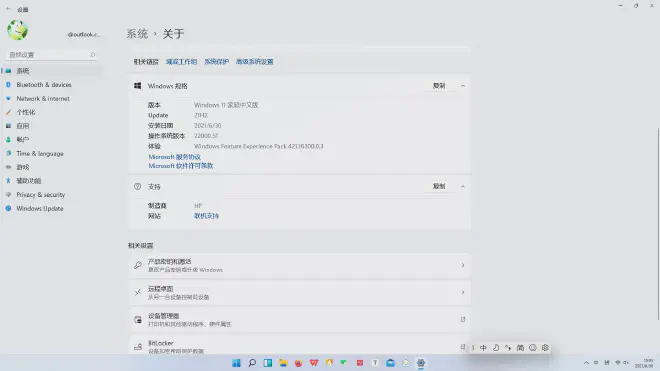This screenshot has width=660, height=371.
Task: Show hidden system tray icons chevron
Action: click(x=586, y=363)
